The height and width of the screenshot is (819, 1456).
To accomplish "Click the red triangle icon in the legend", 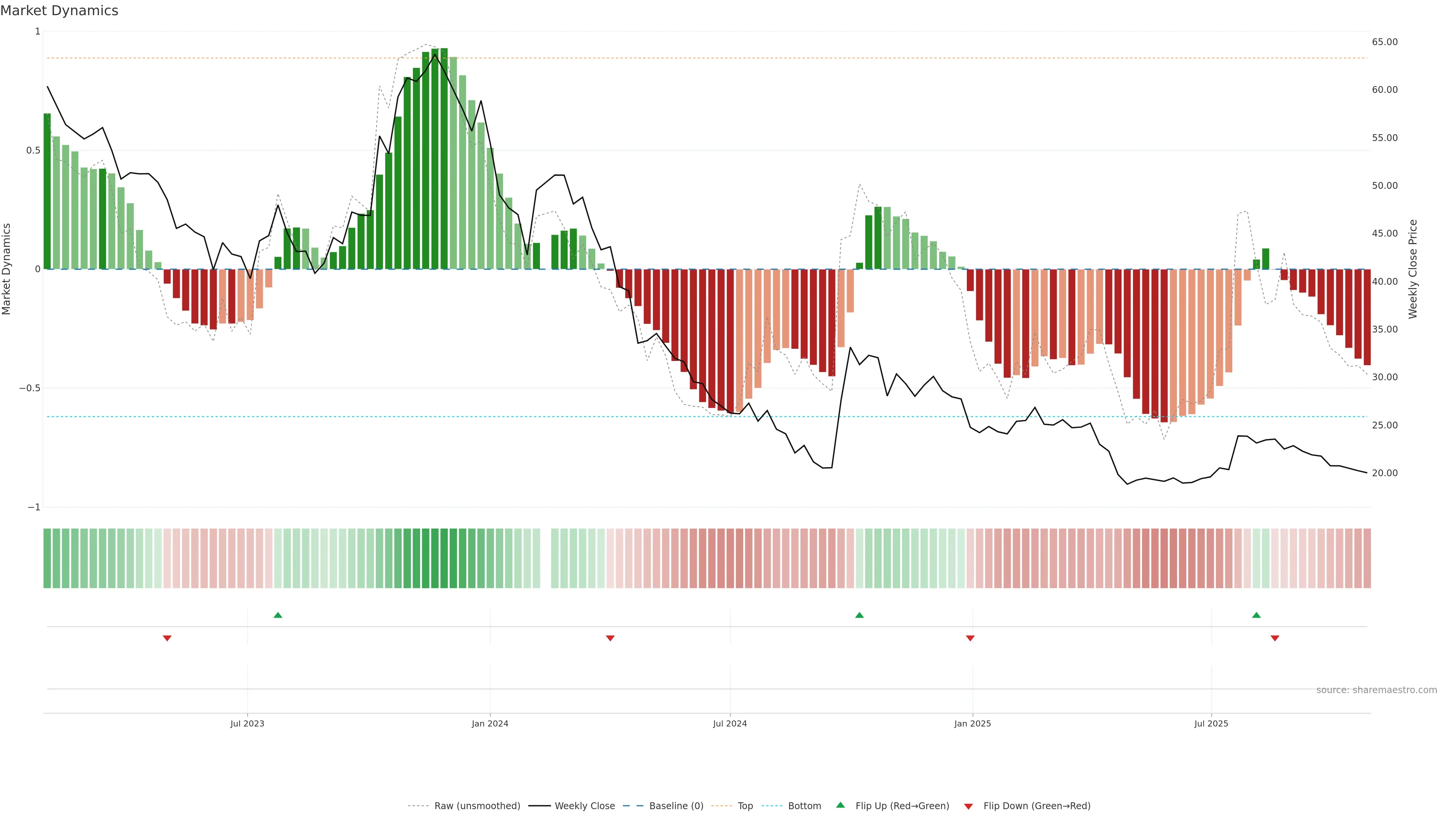I will (x=968, y=806).
